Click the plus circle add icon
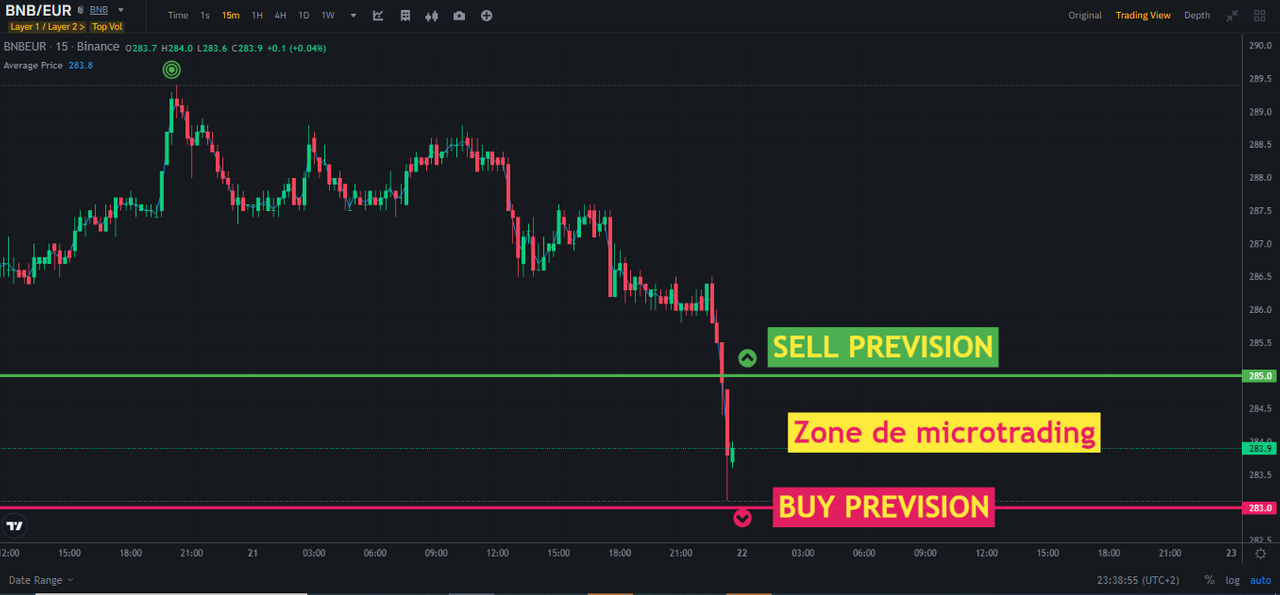The image size is (1280, 595). tap(486, 15)
